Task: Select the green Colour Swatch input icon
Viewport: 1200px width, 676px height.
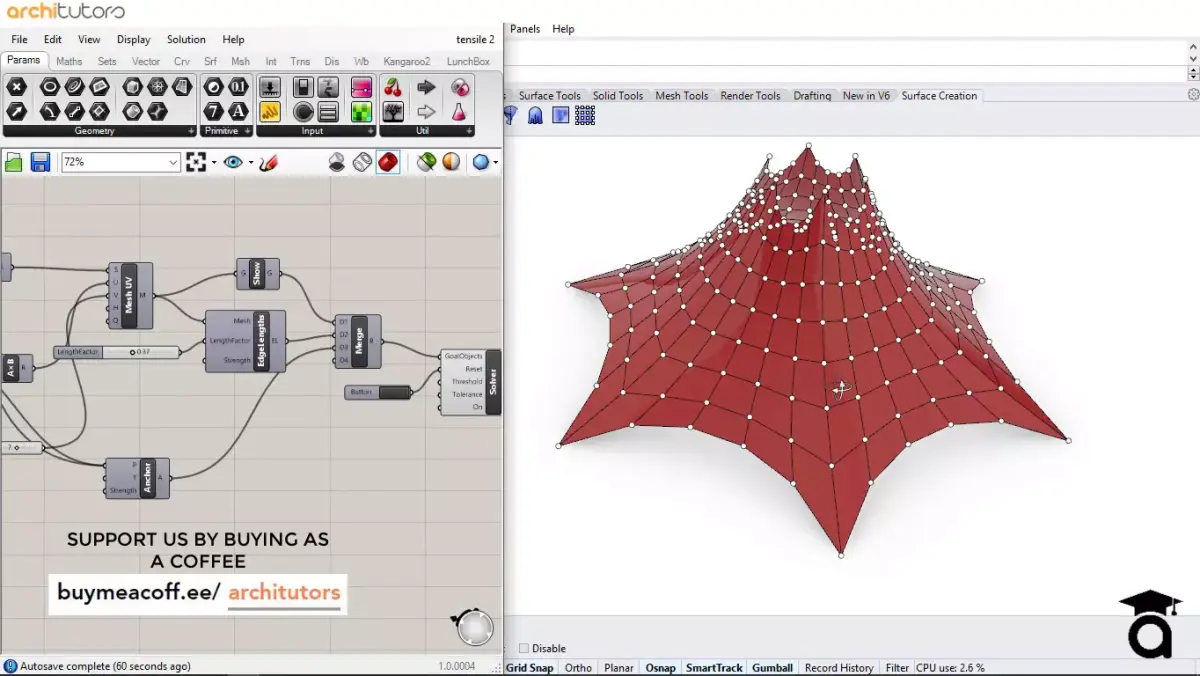Action: [x=362, y=111]
